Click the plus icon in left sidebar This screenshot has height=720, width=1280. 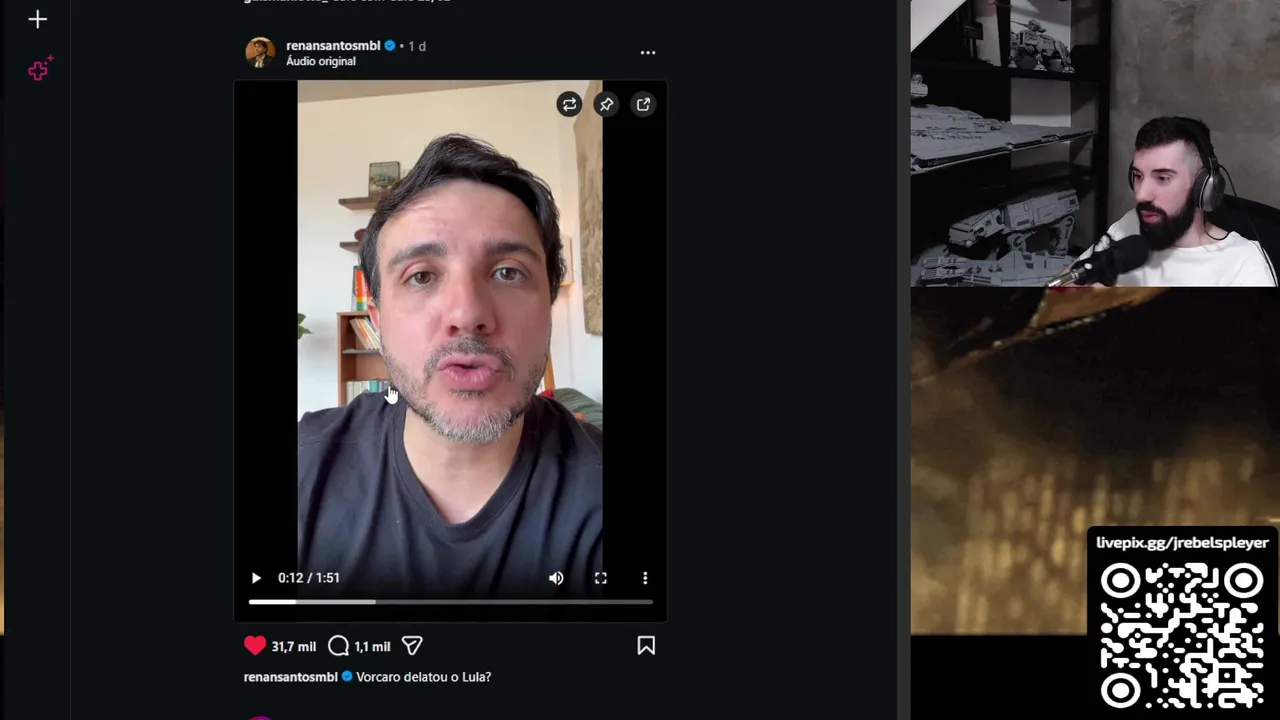click(x=38, y=19)
